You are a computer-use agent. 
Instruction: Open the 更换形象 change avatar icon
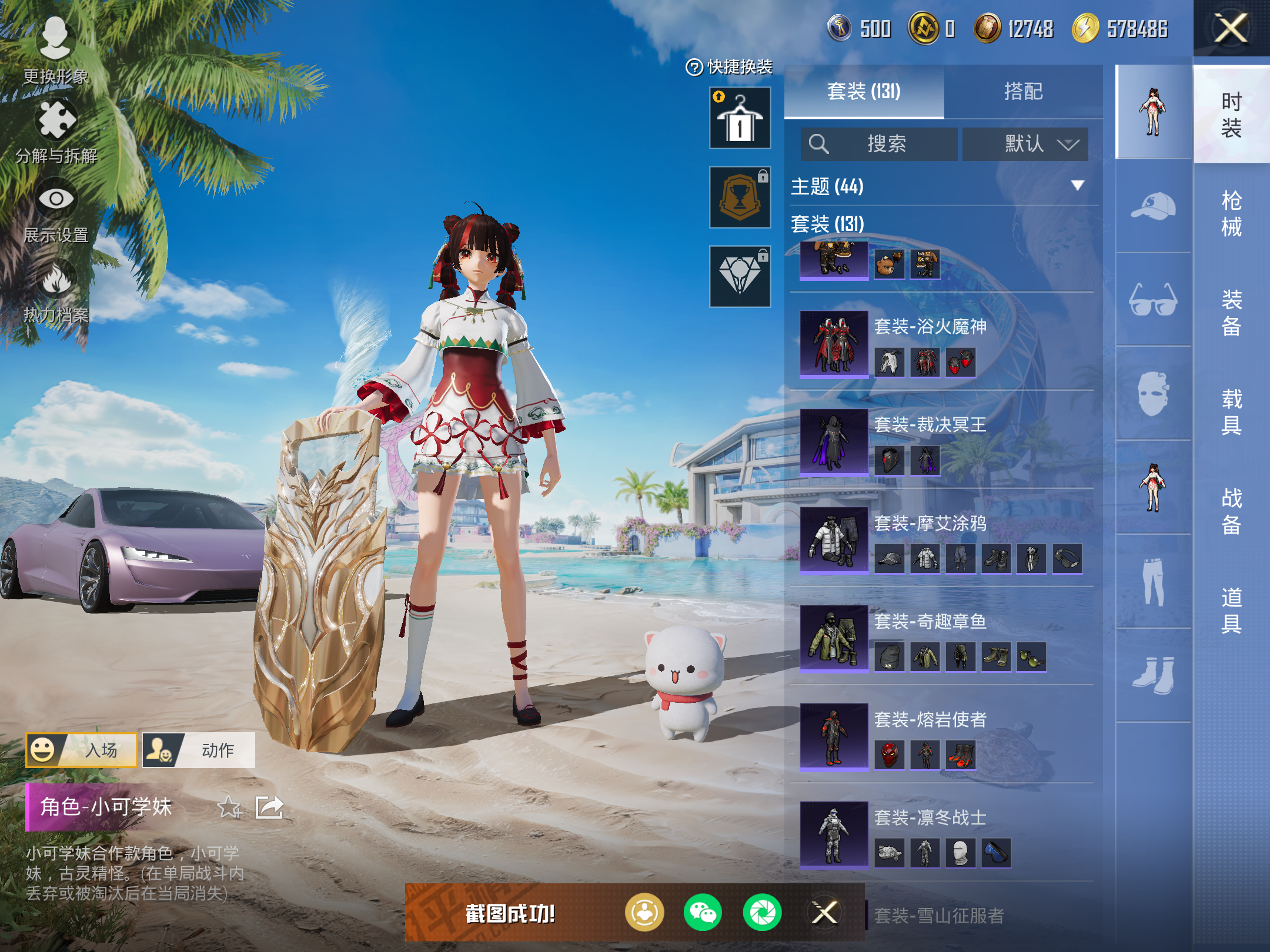[x=55, y=38]
